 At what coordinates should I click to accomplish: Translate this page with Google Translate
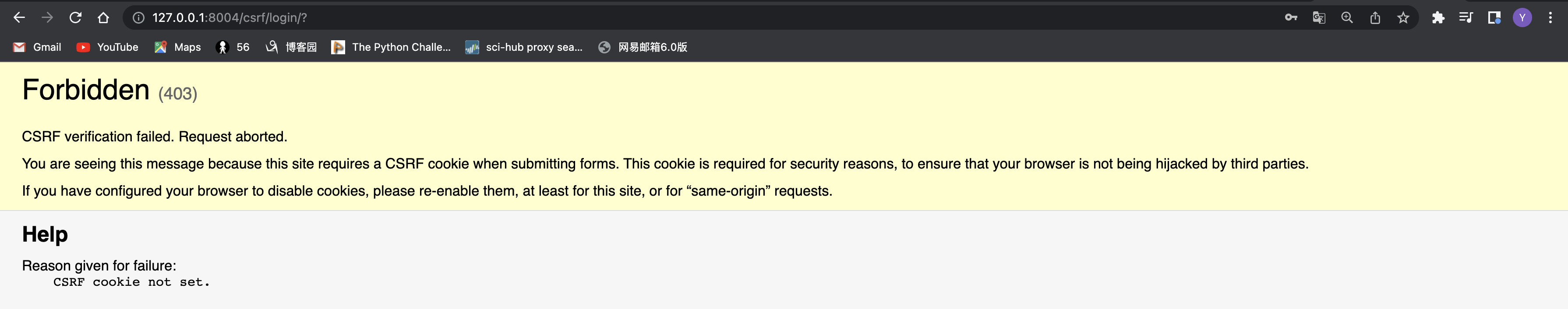click(1319, 18)
